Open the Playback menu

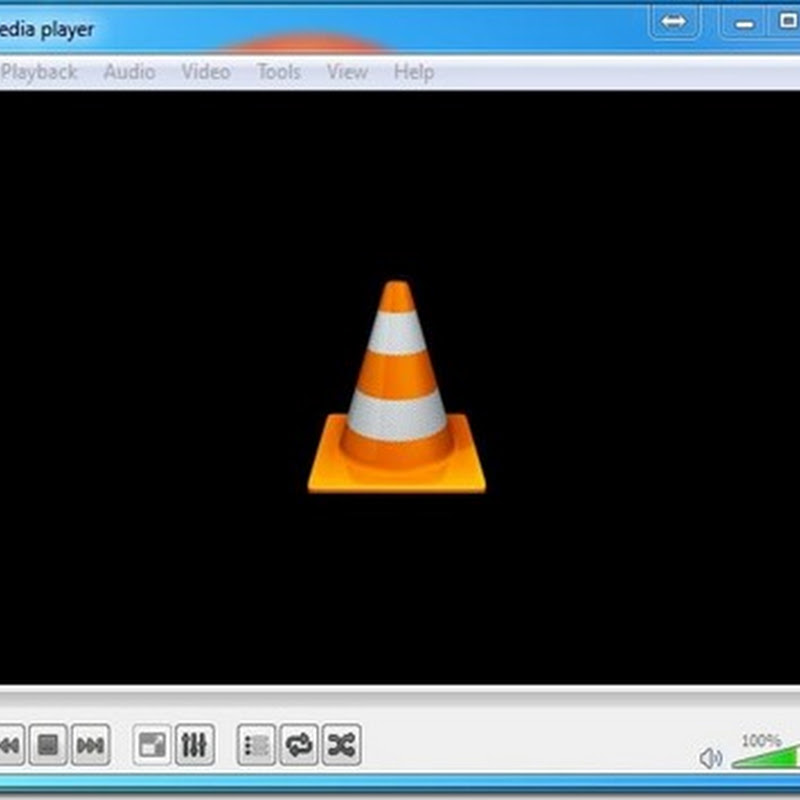[39, 72]
